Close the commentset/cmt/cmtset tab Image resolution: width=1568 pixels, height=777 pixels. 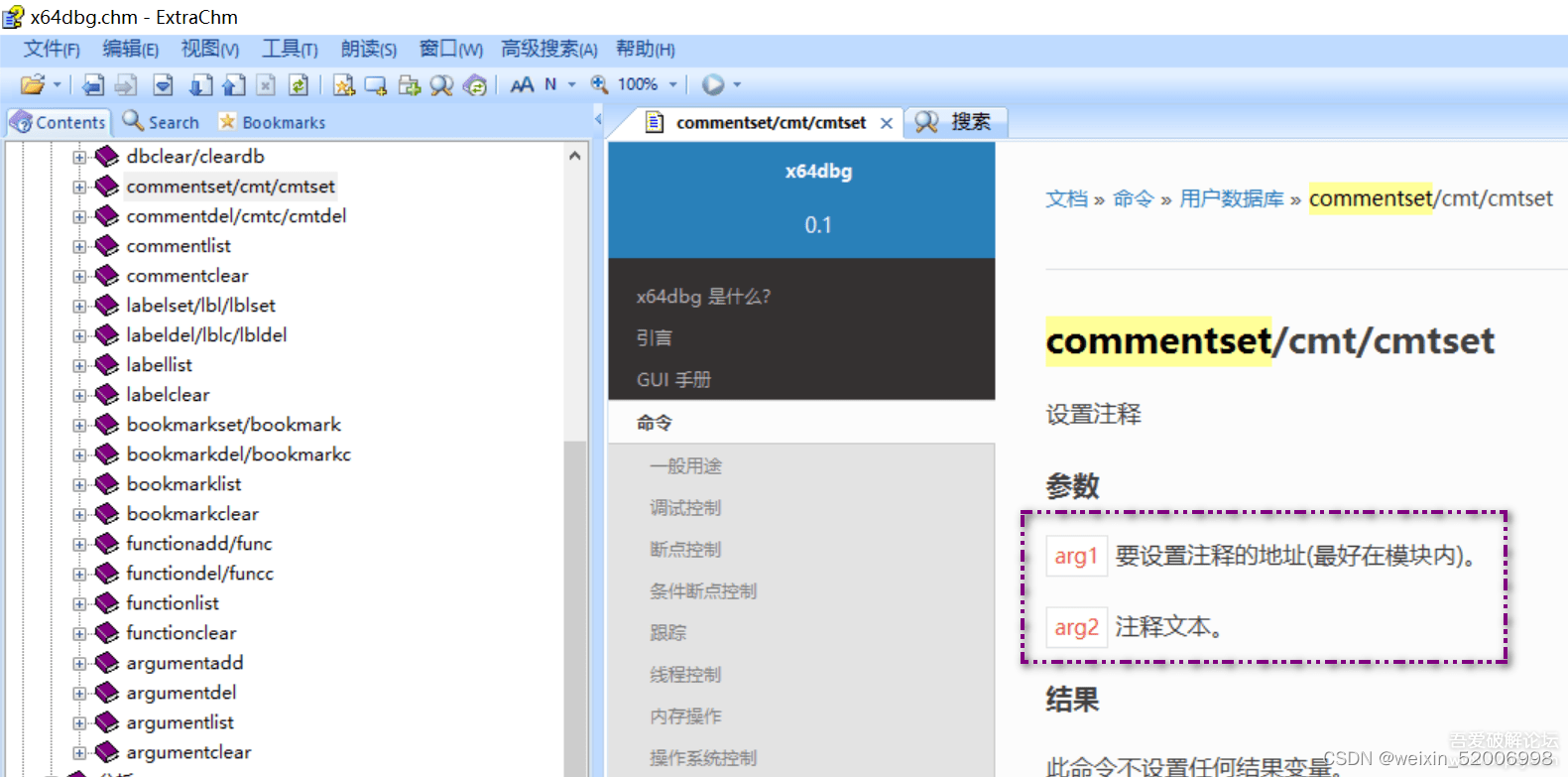[887, 123]
